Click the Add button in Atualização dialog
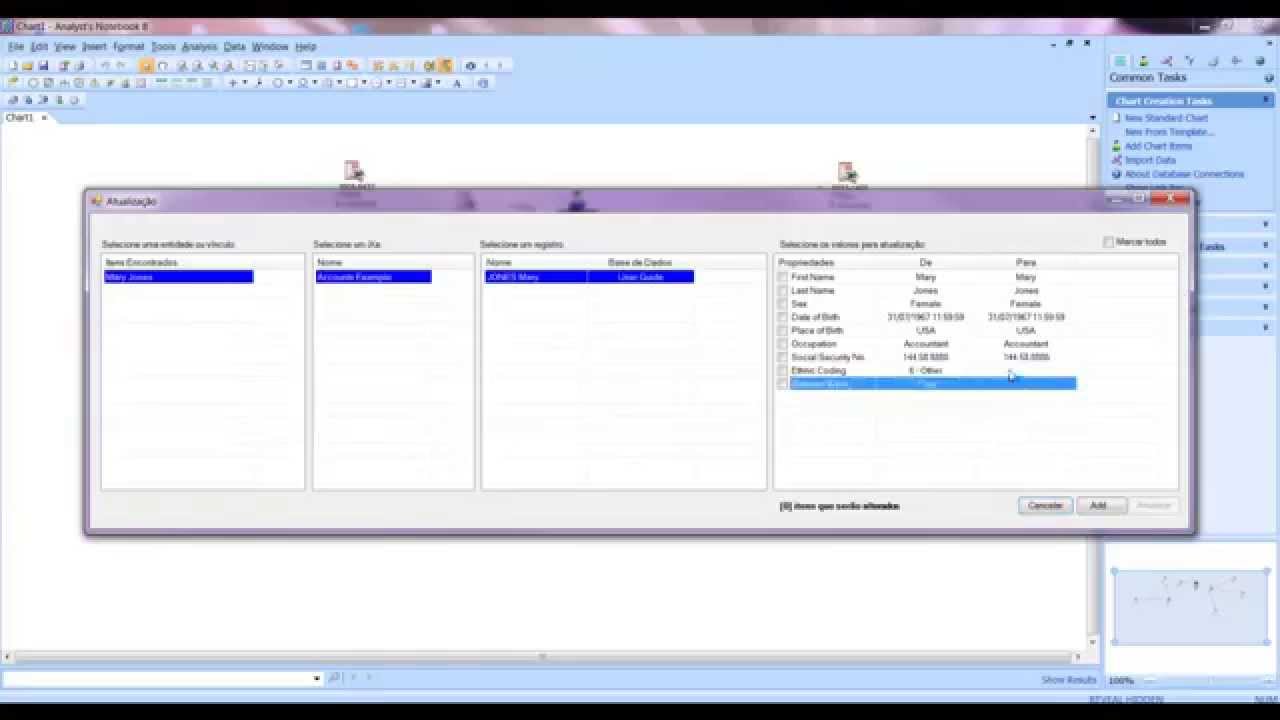Screen dimensions: 1280x720 (x=1099, y=506)
